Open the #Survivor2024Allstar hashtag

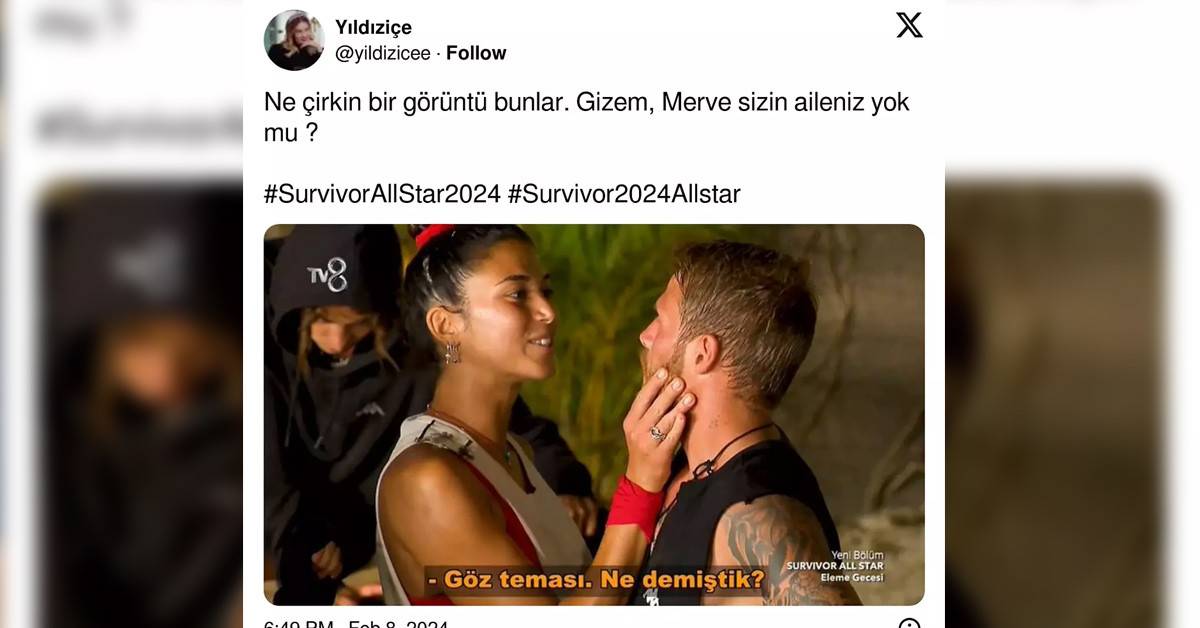click(x=624, y=194)
